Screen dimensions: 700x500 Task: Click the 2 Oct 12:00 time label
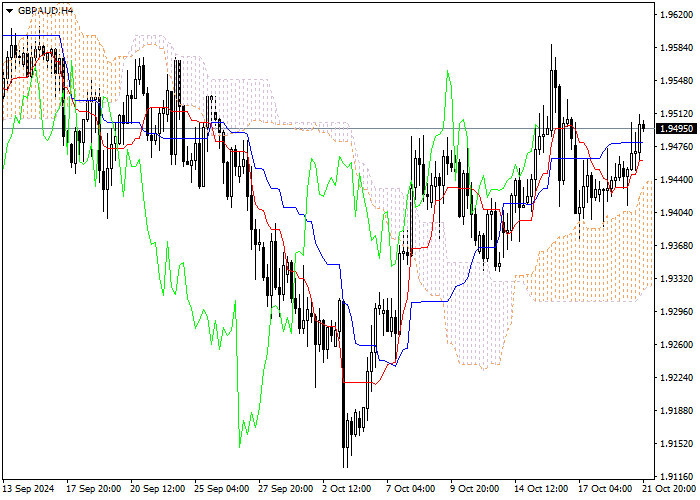click(x=347, y=489)
